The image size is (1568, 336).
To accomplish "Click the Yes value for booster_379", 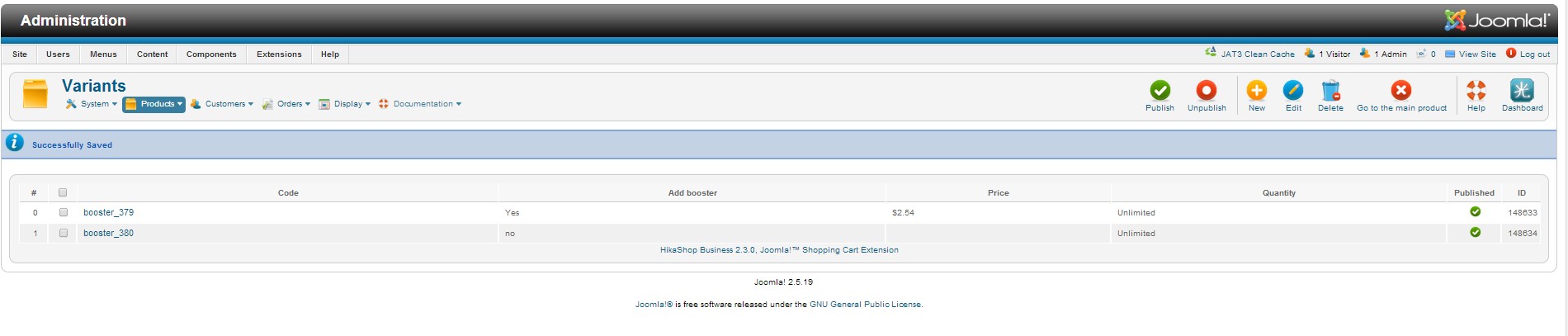I will pyautogui.click(x=512, y=213).
